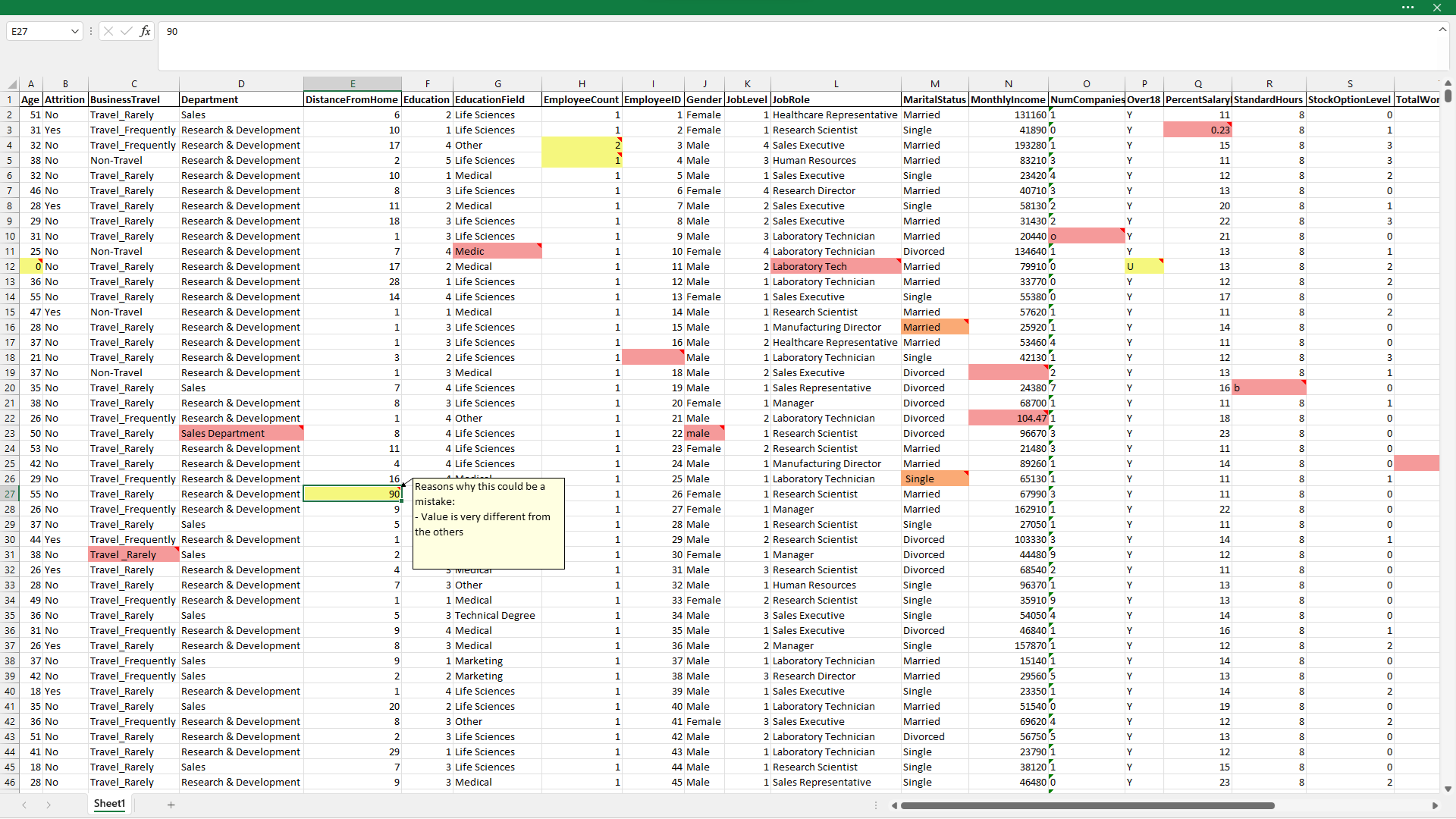The width and height of the screenshot is (1456, 819).
Task: Click the previous sheet navigation arrow
Action: point(24,805)
